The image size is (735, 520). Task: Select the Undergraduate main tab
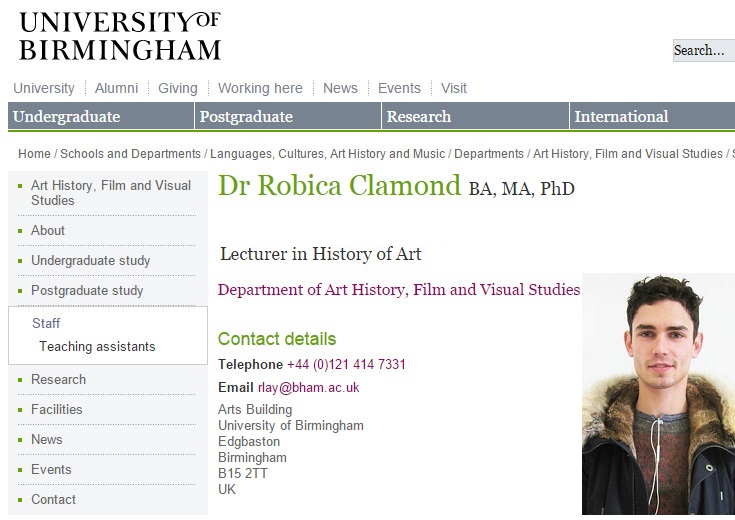pyautogui.click(x=101, y=116)
